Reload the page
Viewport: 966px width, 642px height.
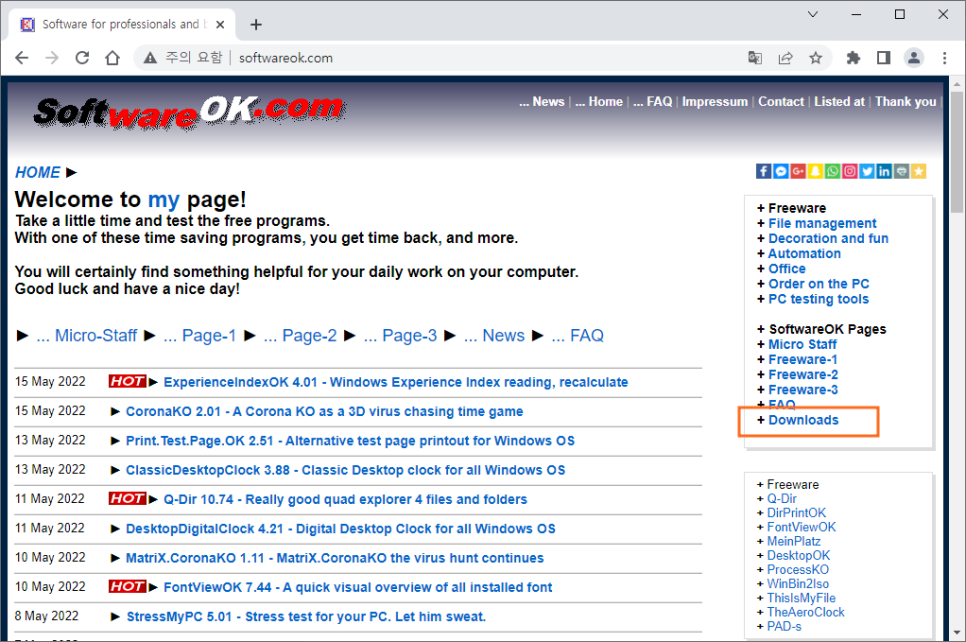(x=82, y=58)
